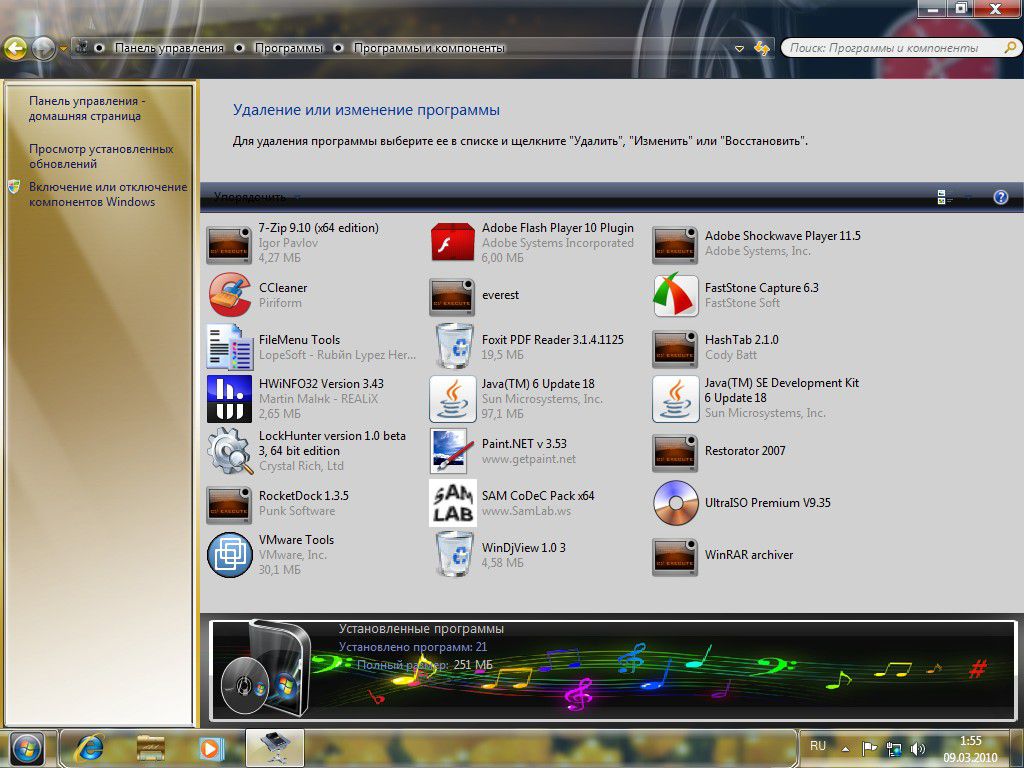Click the UltraISO Premium V9.35 disc icon
This screenshot has height=768, width=1024.
click(675, 503)
